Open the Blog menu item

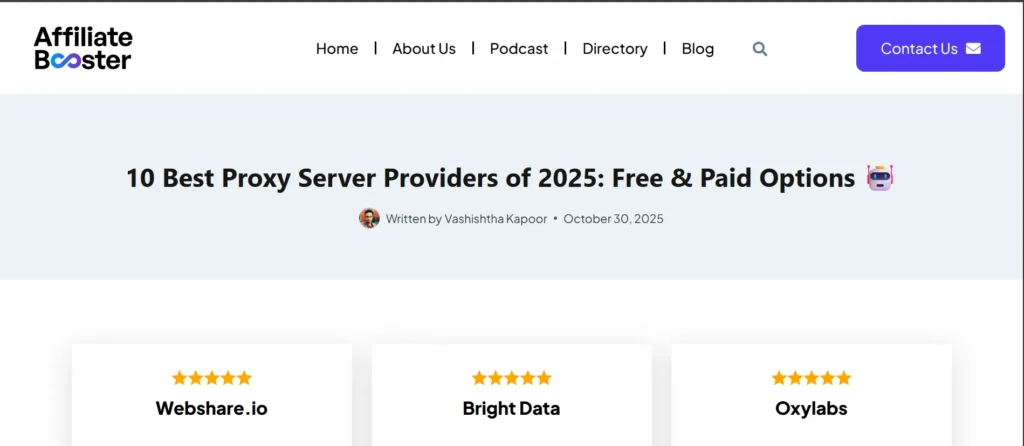(x=697, y=49)
